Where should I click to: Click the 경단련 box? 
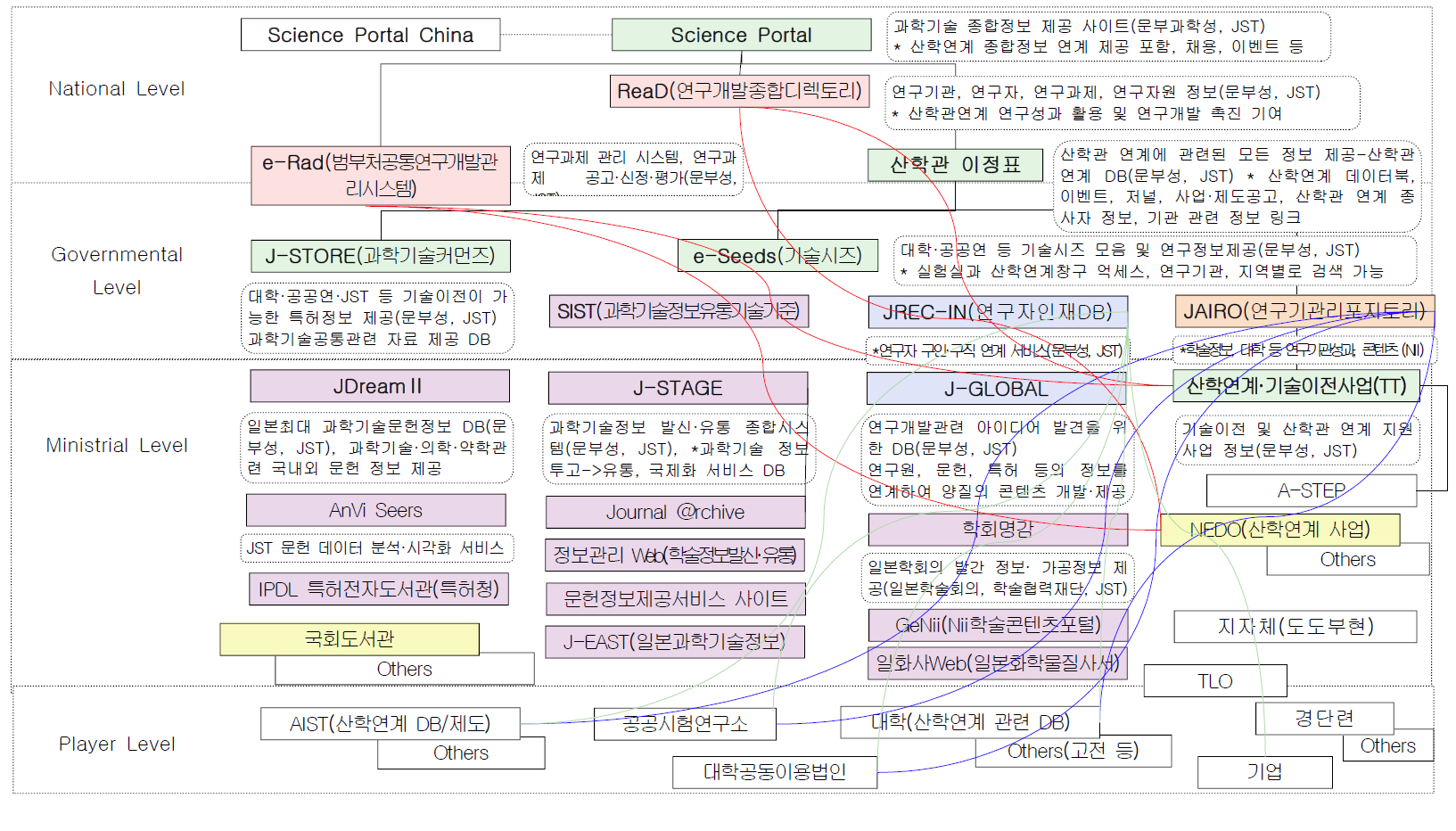[x=1324, y=719]
